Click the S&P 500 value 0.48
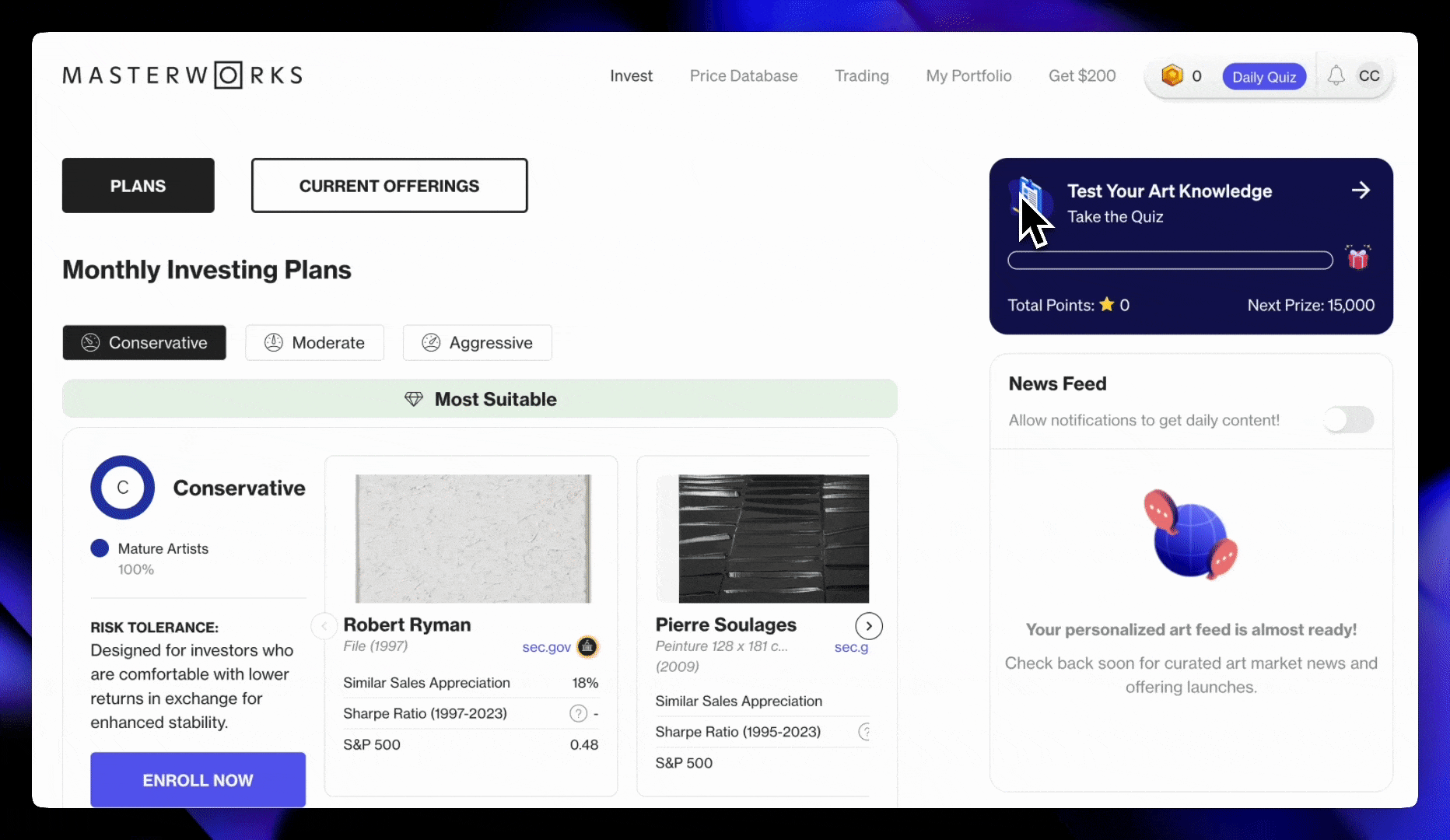 (x=584, y=744)
